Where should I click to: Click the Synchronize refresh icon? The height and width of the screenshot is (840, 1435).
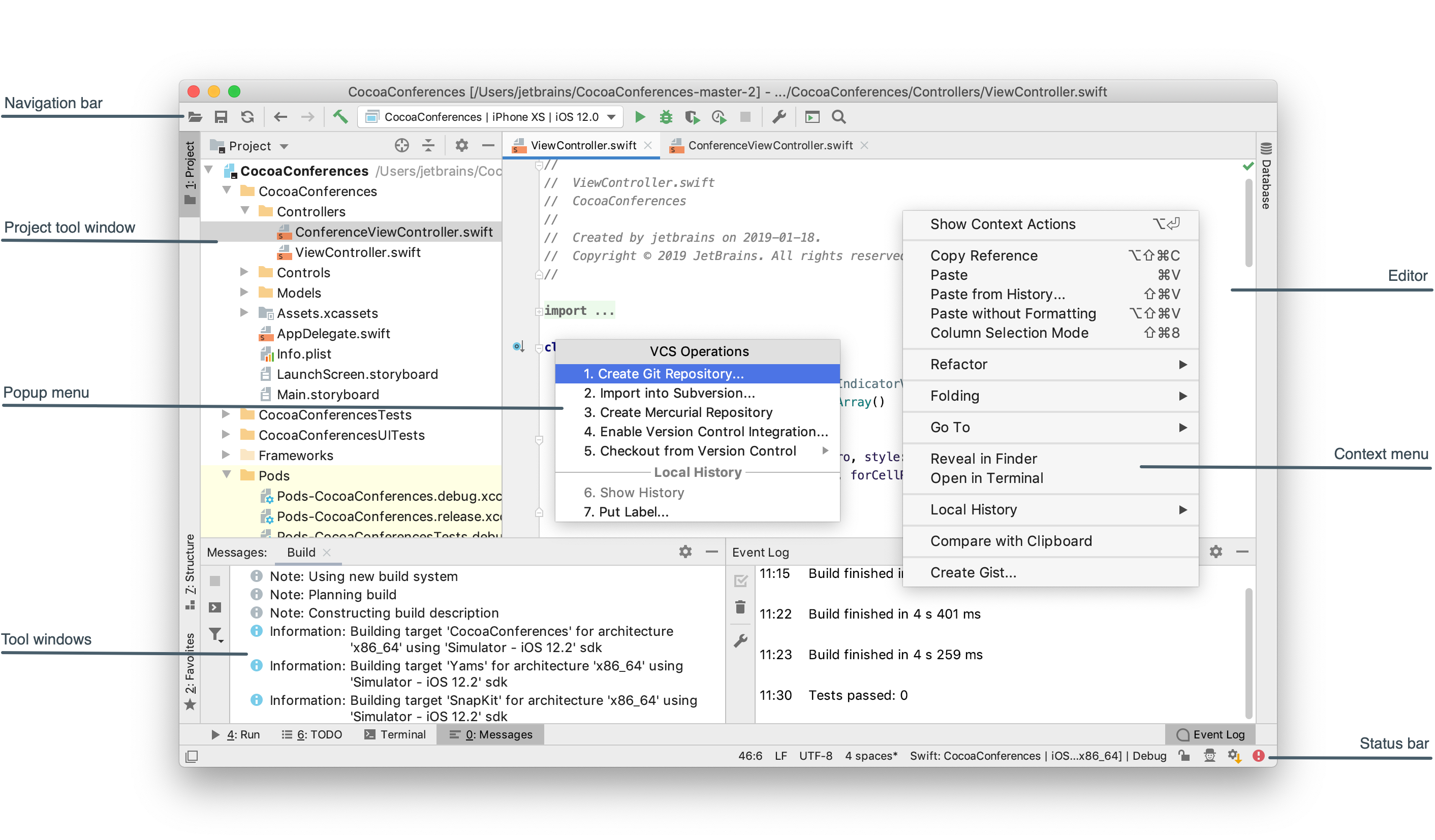[247, 117]
